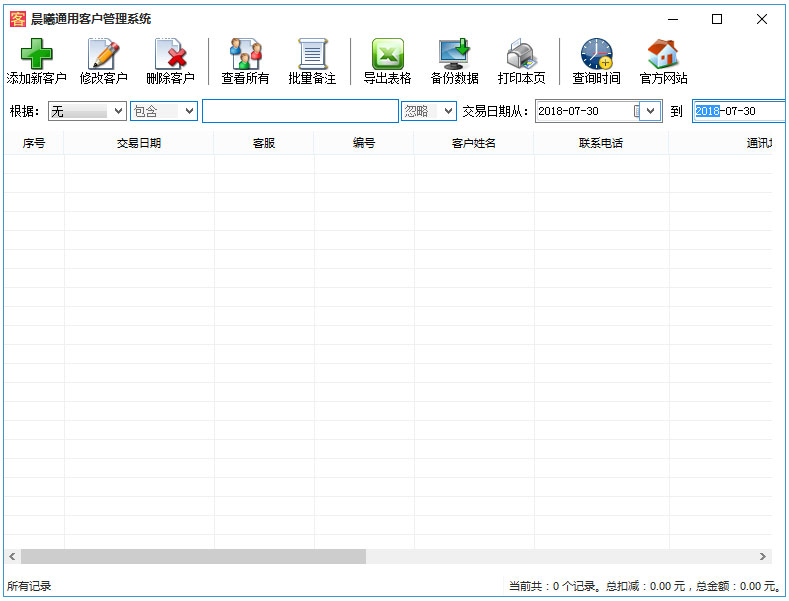Open the 根据 field dropdown showing 无
Viewport: 789px width, 601px height.
(x=87, y=111)
